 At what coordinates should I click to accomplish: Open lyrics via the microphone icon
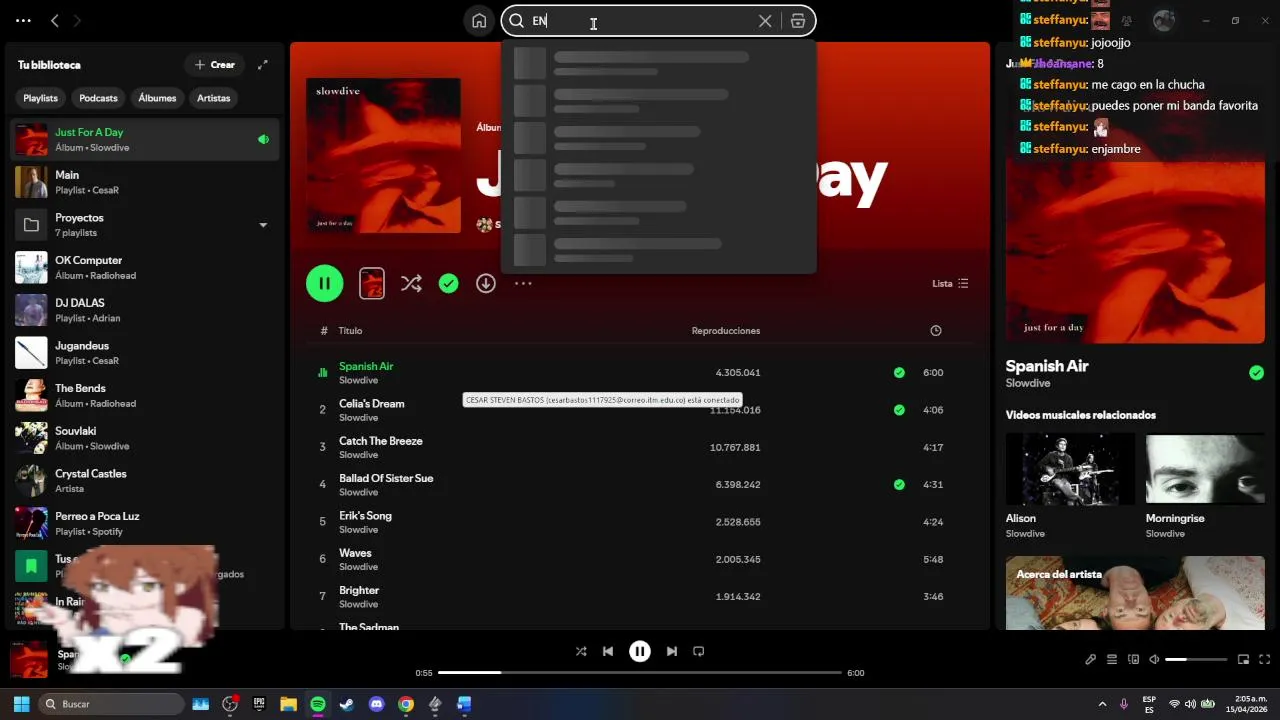(x=1091, y=659)
